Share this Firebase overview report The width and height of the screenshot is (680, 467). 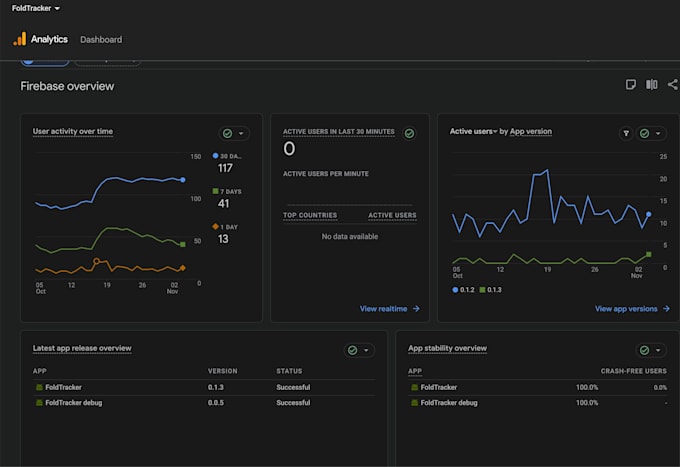pyautogui.click(x=673, y=84)
